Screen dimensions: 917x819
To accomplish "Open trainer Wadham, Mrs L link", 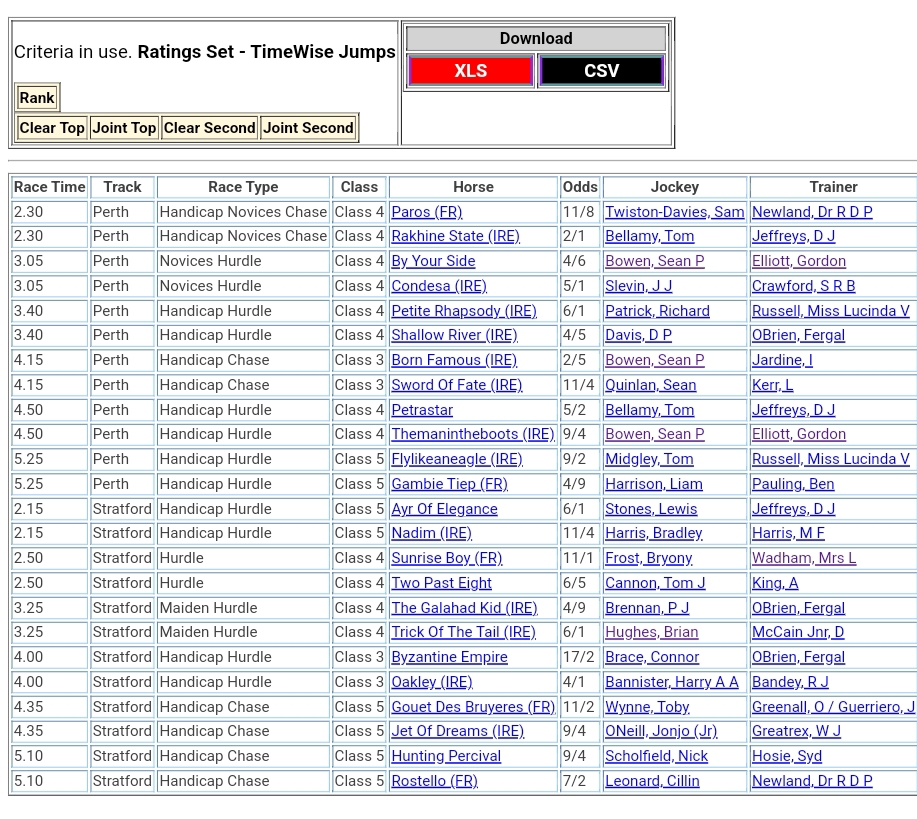I will click(x=804, y=558).
